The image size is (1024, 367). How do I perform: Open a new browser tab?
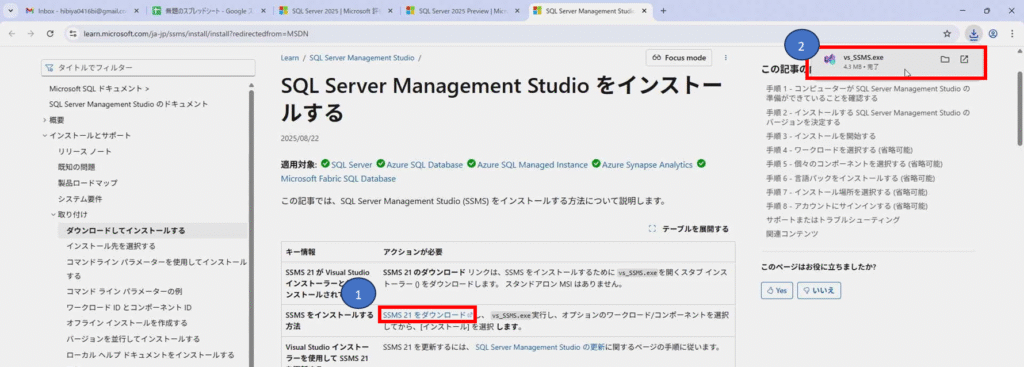664,10
